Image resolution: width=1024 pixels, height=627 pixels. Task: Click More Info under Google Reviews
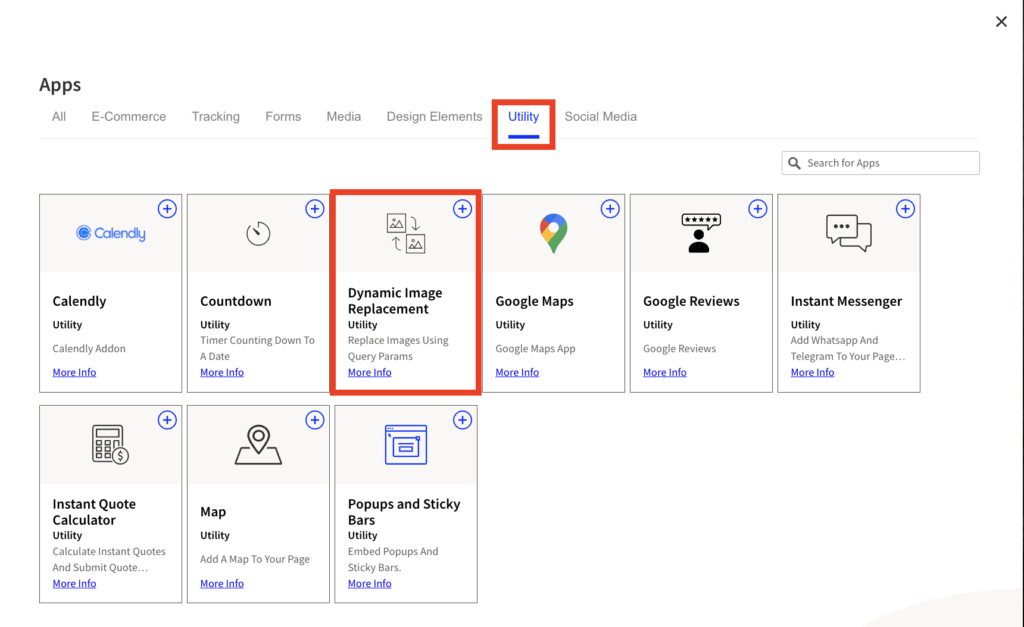(665, 373)
